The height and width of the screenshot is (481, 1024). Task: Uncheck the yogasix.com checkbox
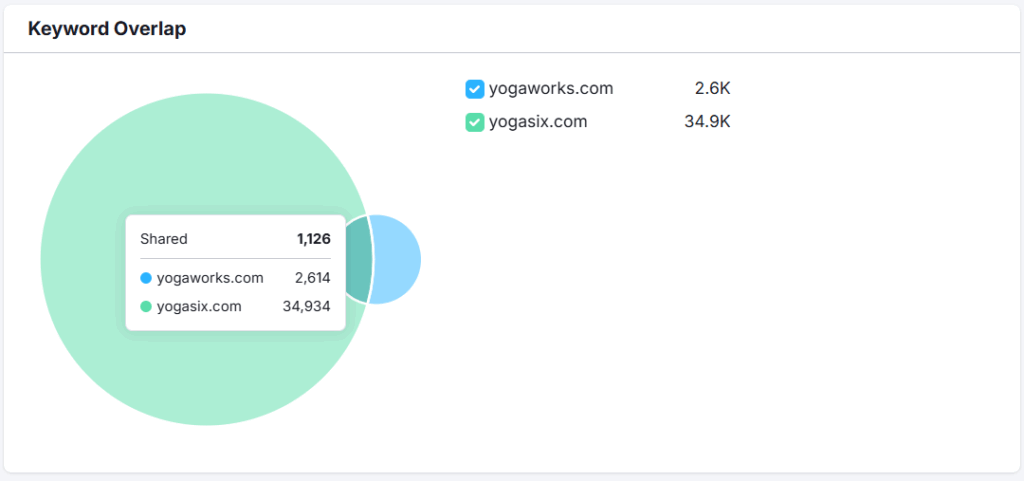475,123
